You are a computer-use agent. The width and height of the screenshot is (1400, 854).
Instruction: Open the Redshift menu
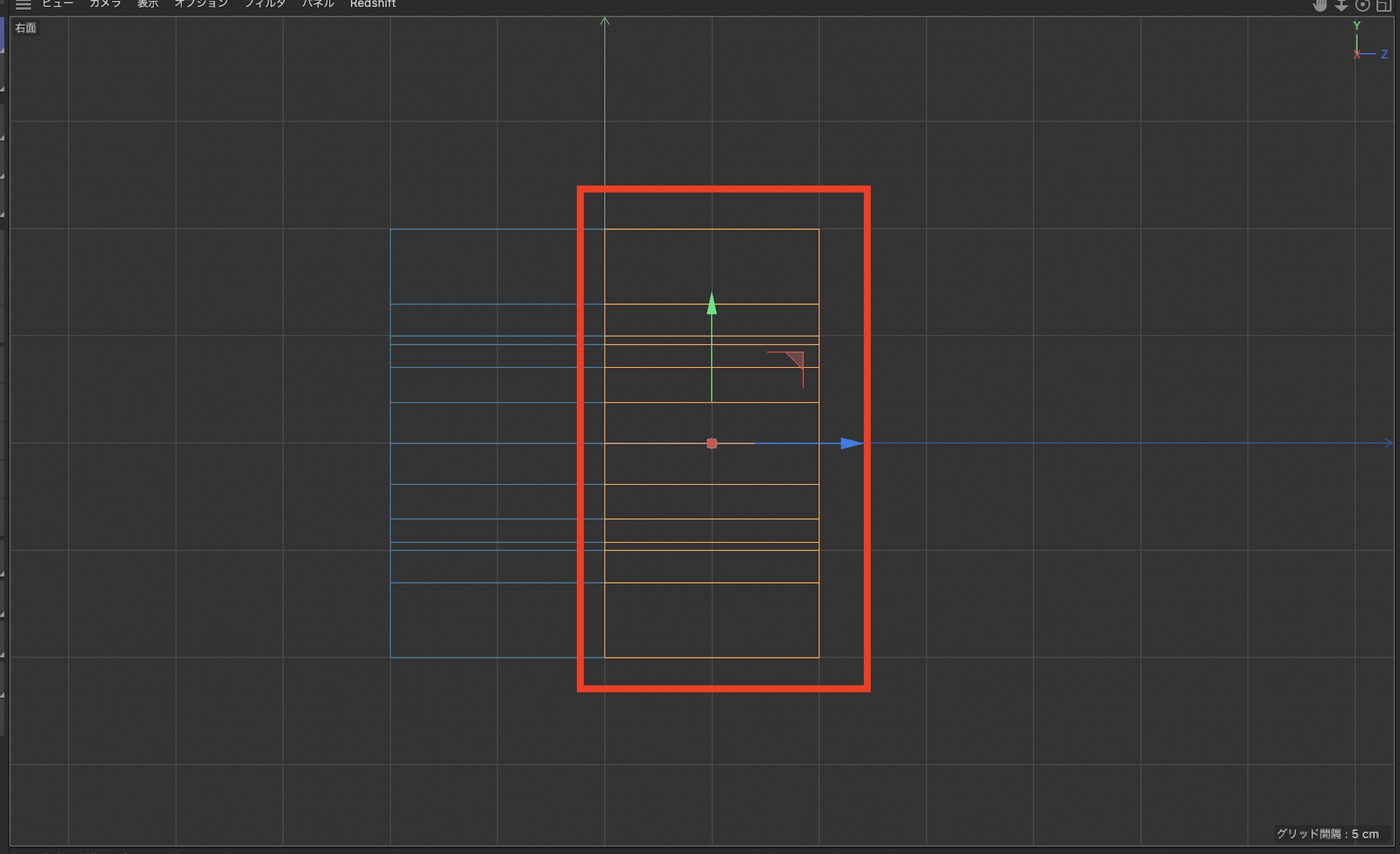tap(372, 4)
